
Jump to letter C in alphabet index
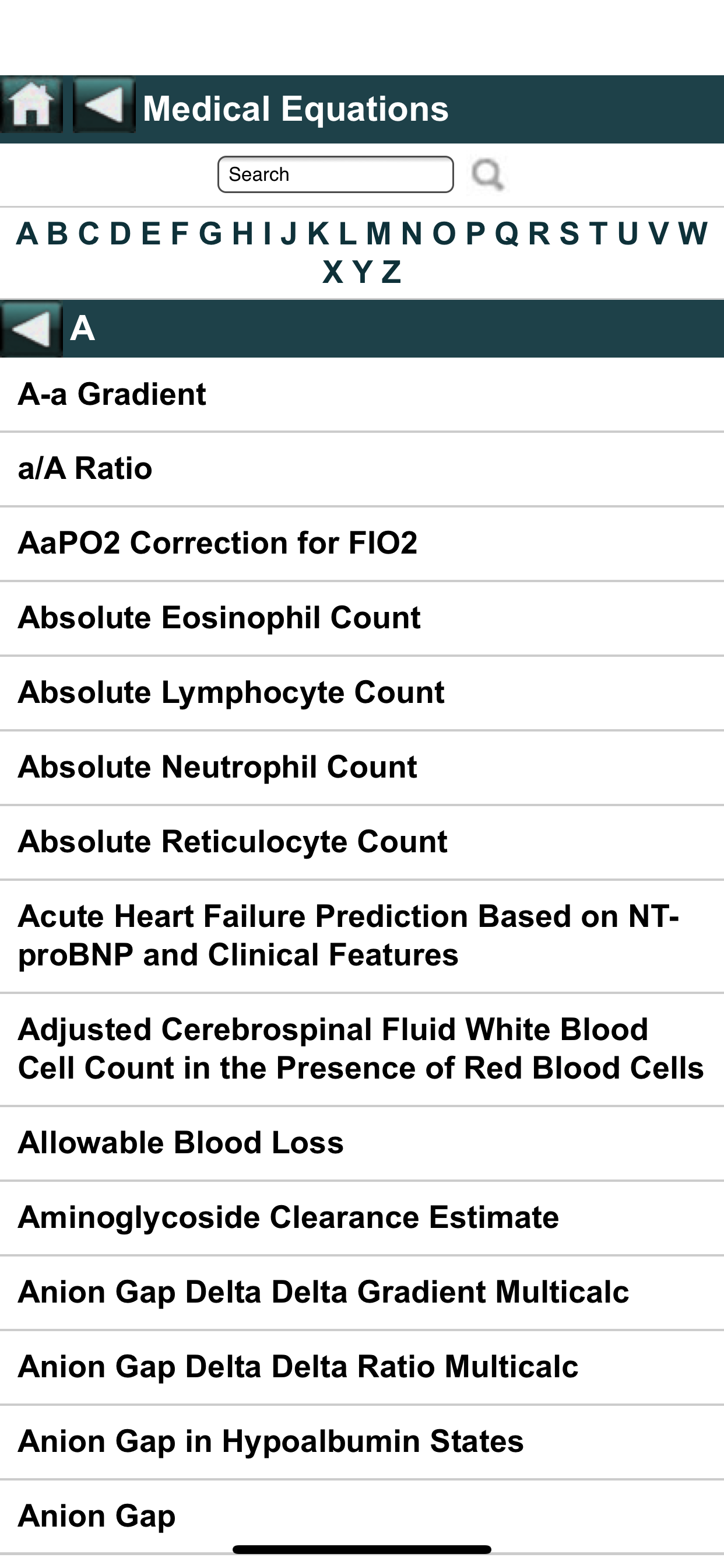click(88, 234)
